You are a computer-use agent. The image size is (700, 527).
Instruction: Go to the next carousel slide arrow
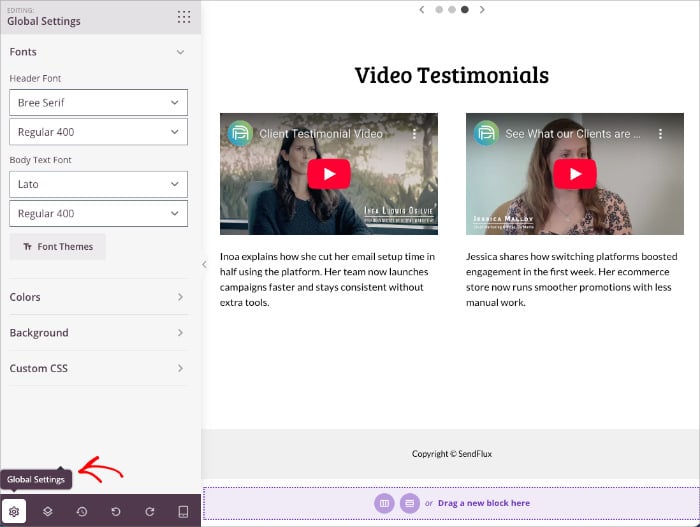pyautogui.click(x=482, y=9)
